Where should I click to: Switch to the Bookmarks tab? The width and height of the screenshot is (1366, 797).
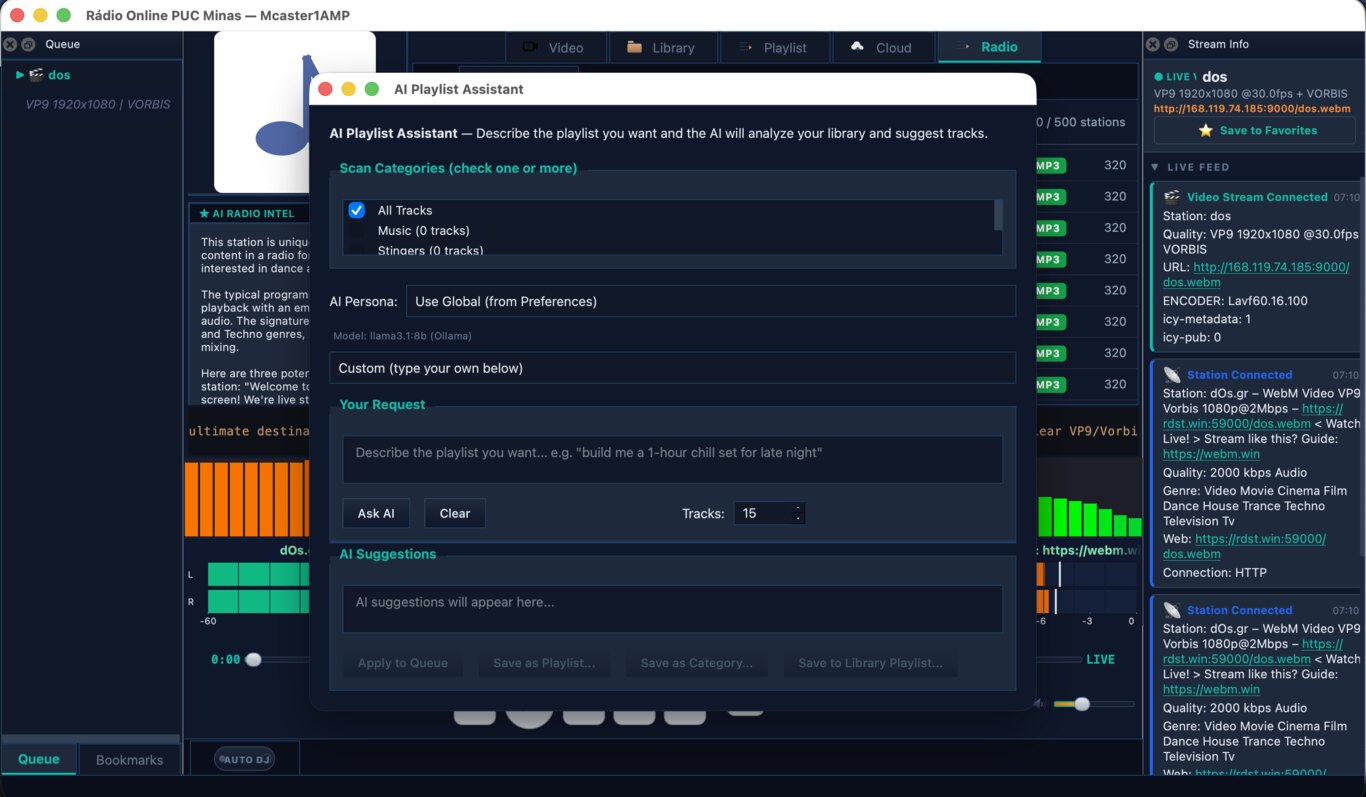click(129, 760)
